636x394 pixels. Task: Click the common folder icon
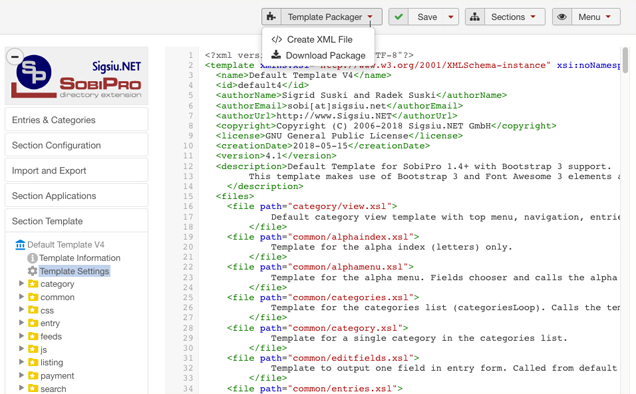tap(33, 297)
